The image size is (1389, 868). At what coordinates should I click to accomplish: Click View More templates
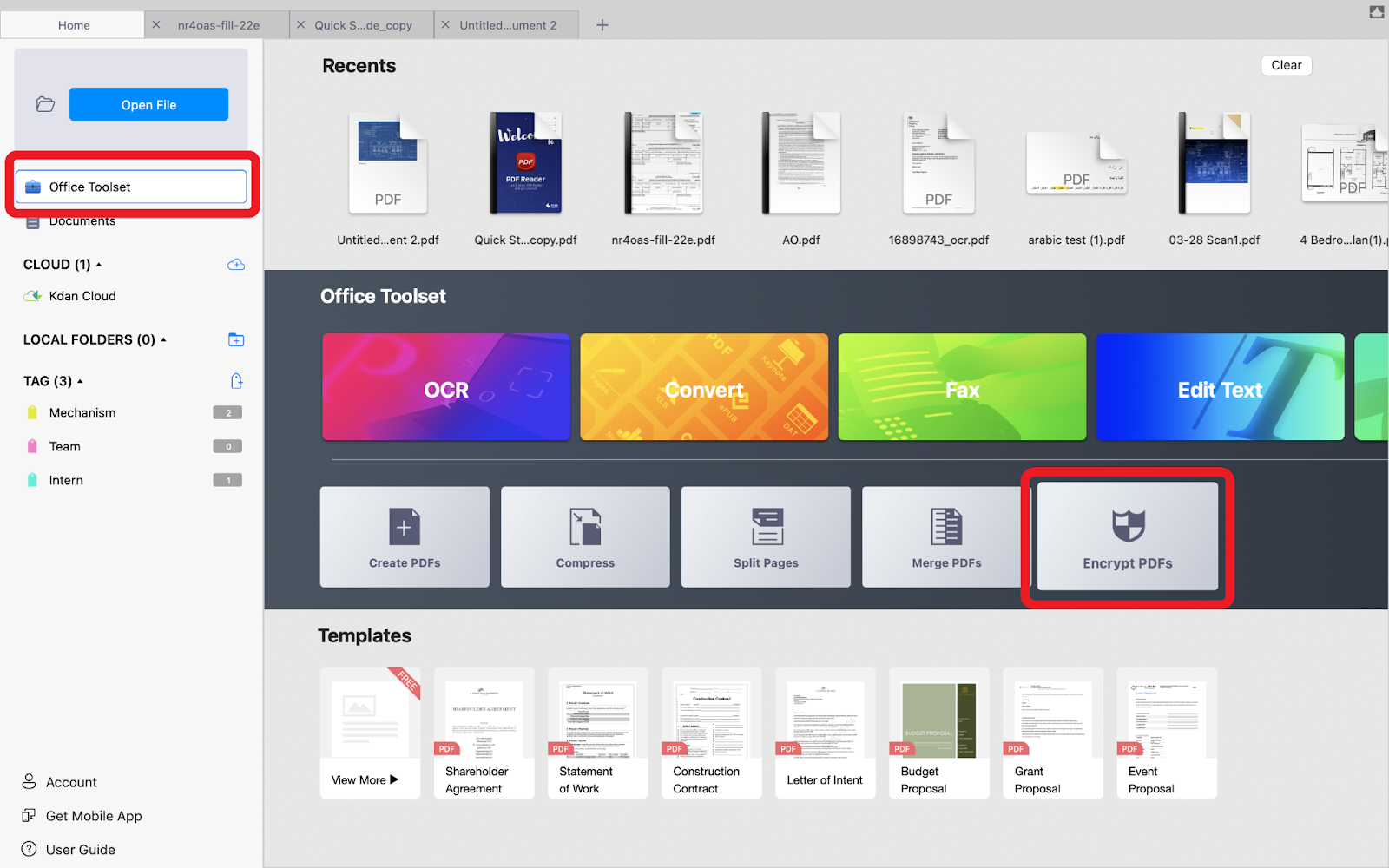pyautogui.click(x=370, y=733)
